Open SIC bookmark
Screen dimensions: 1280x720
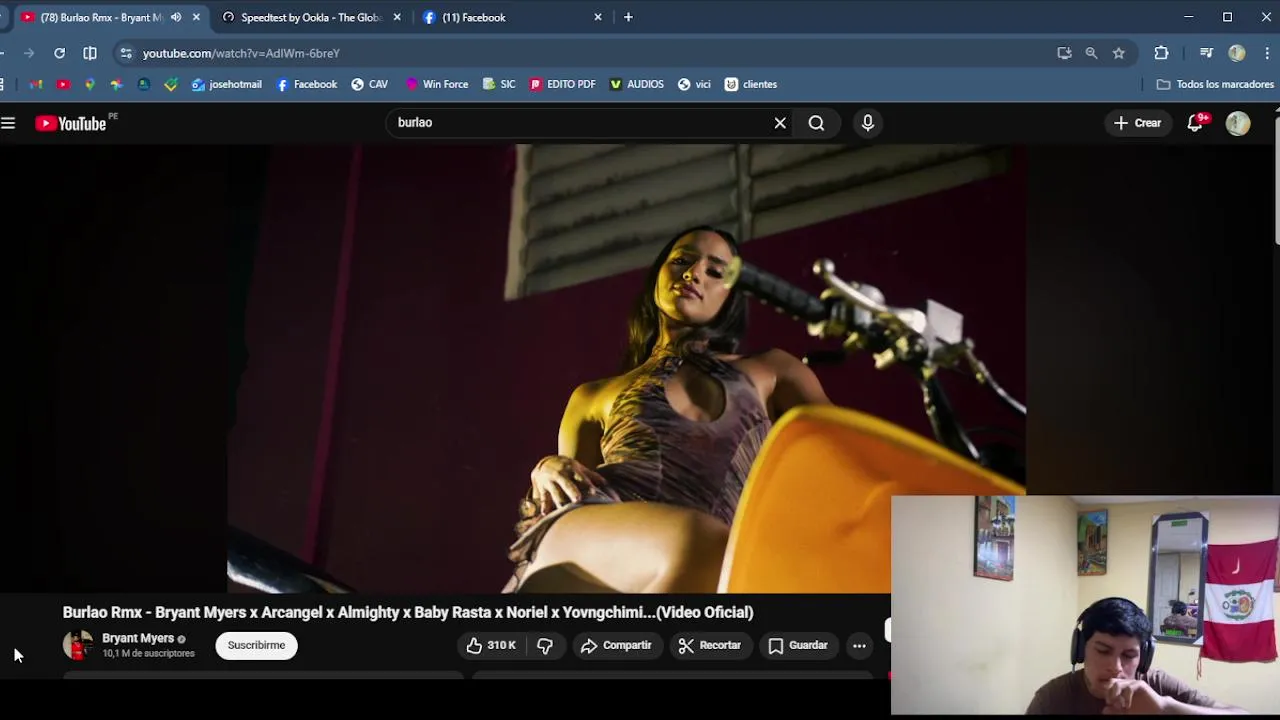click(499, 84)
